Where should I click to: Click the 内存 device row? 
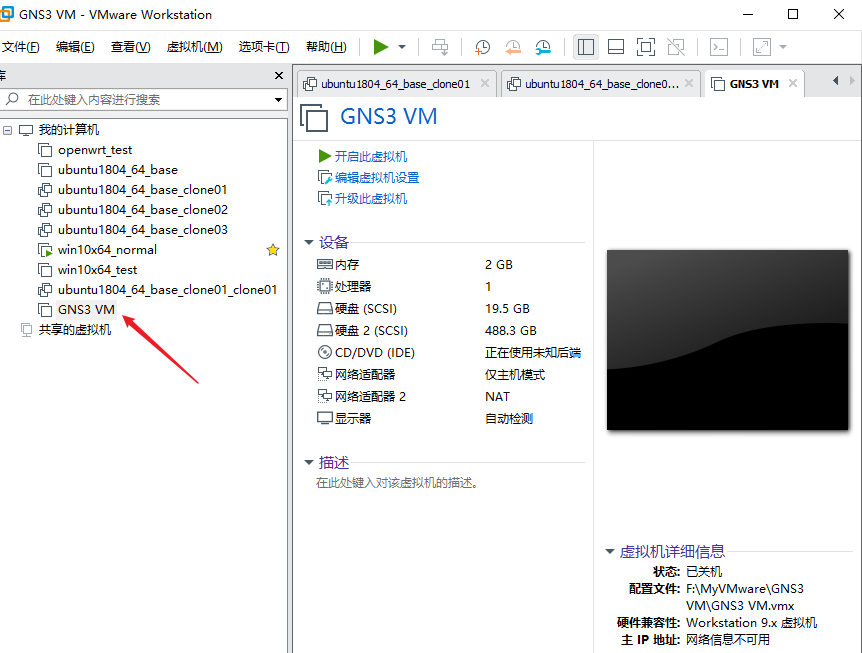pyautogui.click(x=450, y=264)
